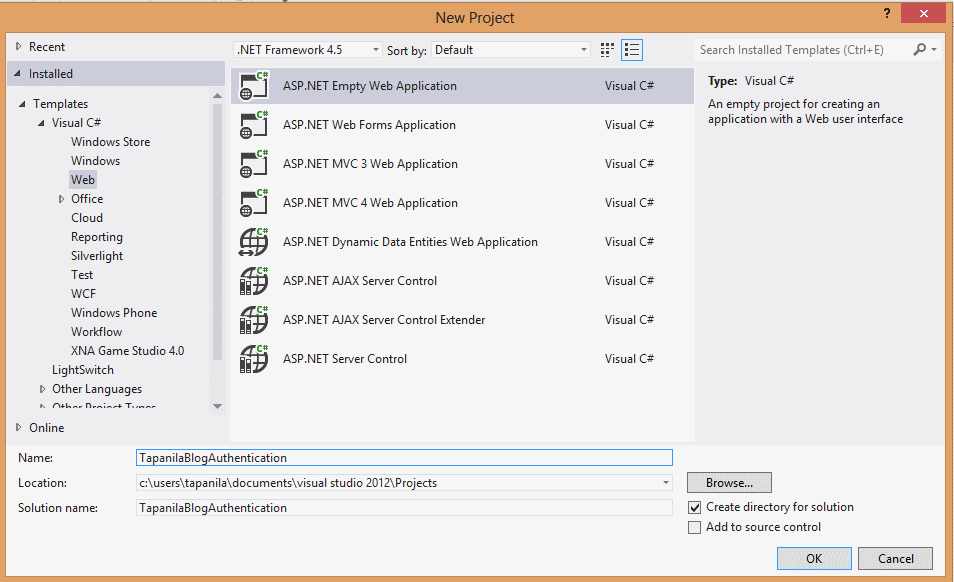Select the Test template category
The image size is (954, 582).
tap(82, 275)
